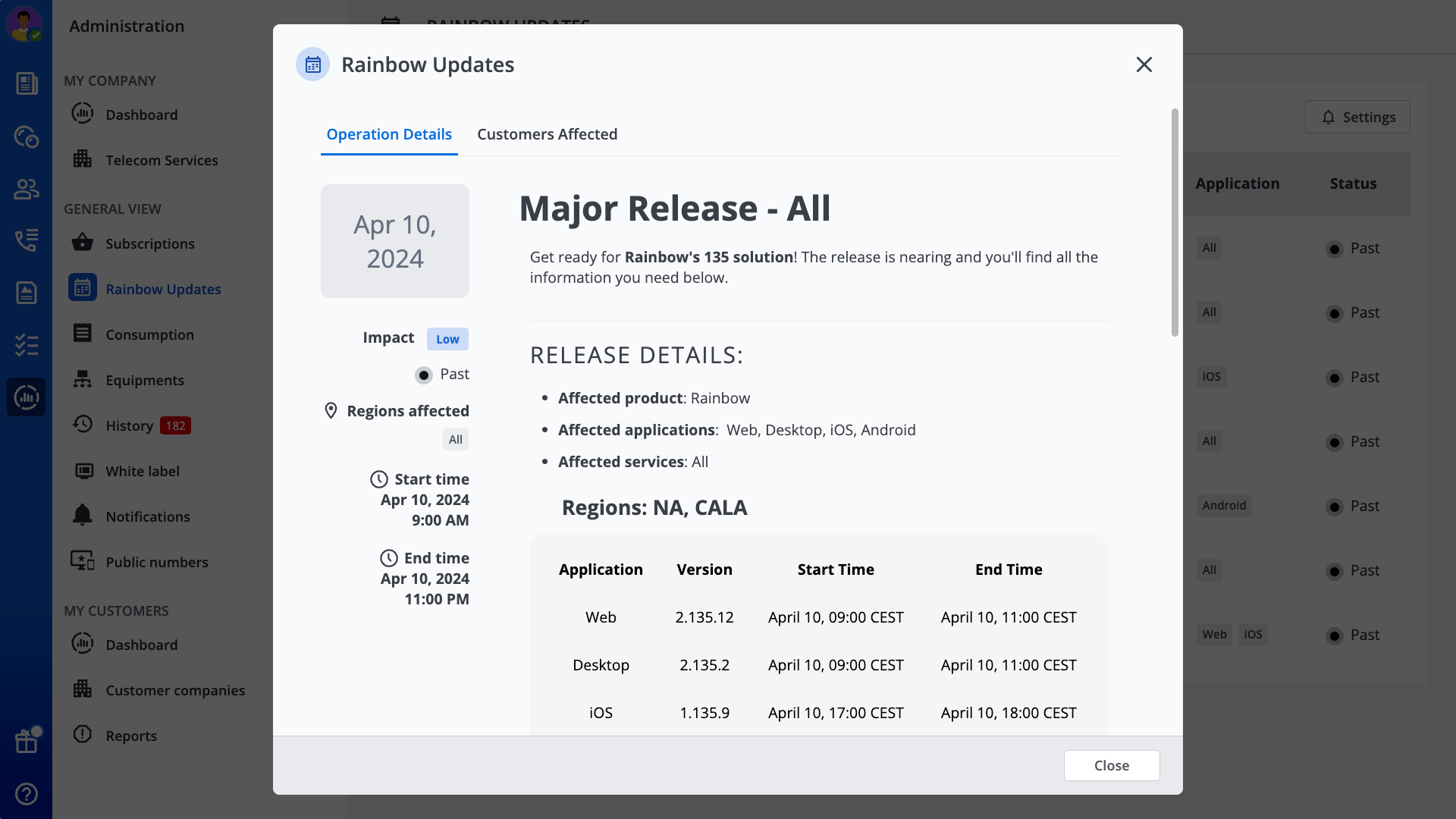The image size is (1456, 819).
Task: Click the Regions: NA, CALA heading
Action: click(x=654, y=507)
